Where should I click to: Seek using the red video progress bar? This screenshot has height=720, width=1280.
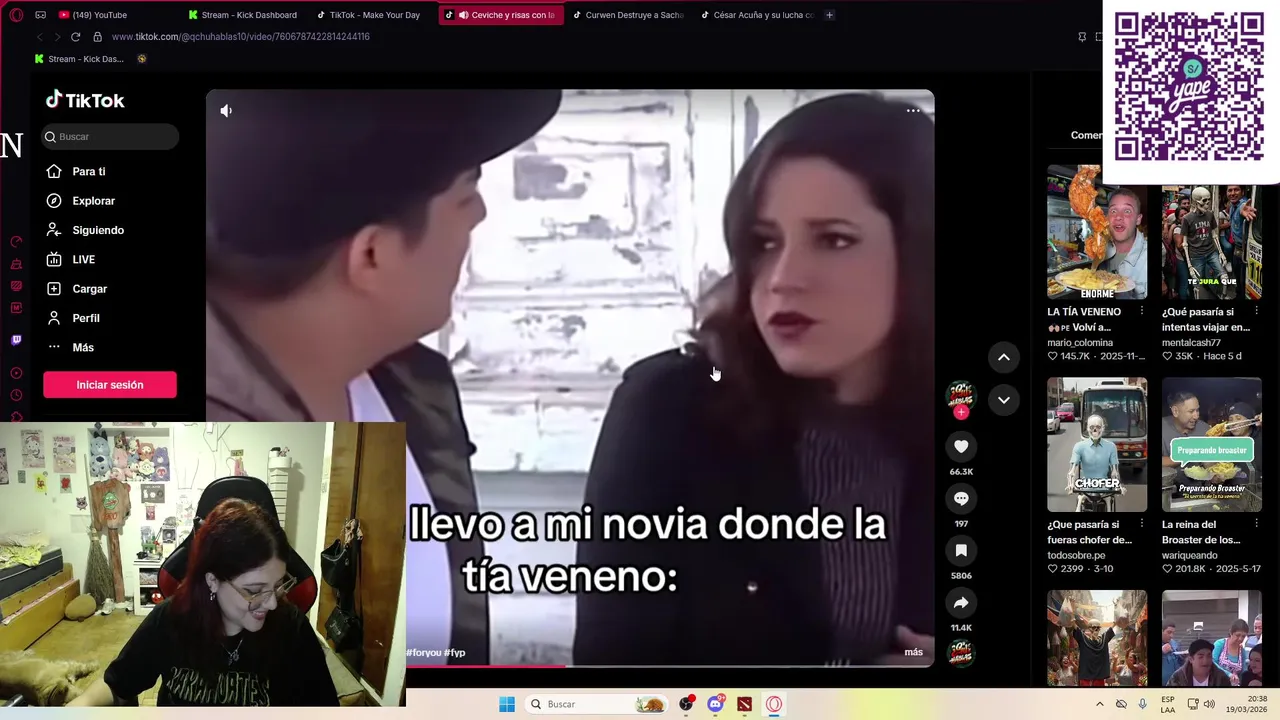[570, 666]
